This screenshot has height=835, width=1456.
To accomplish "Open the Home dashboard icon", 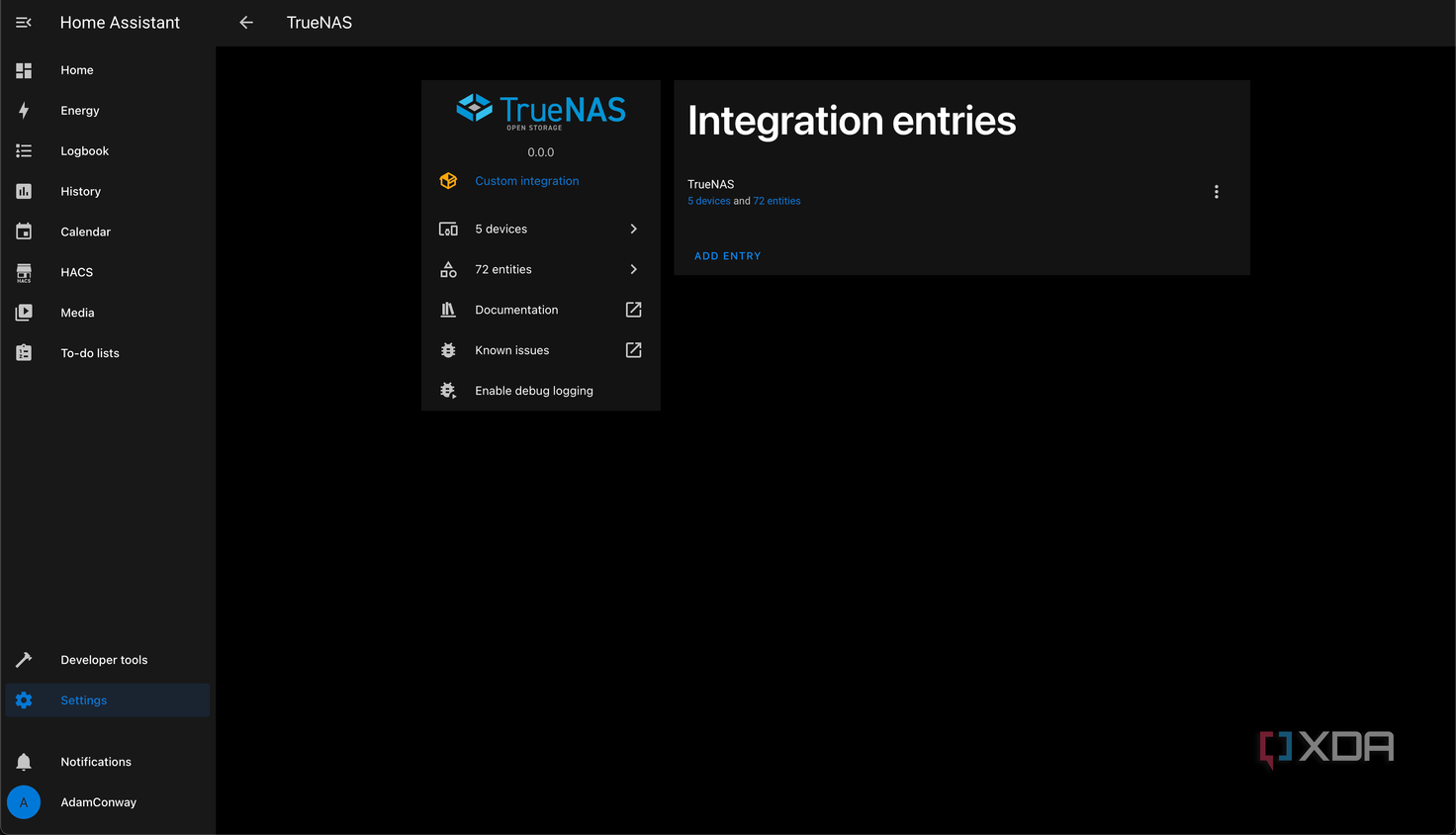I will click(x=24, y=70).
